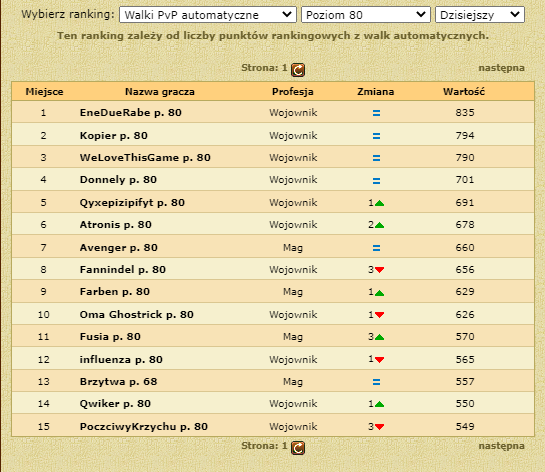Click 'Mag' profession in Fusia row
Image resolution: width=545 pixels, height=472 pixels.
(x=293, y=337)
